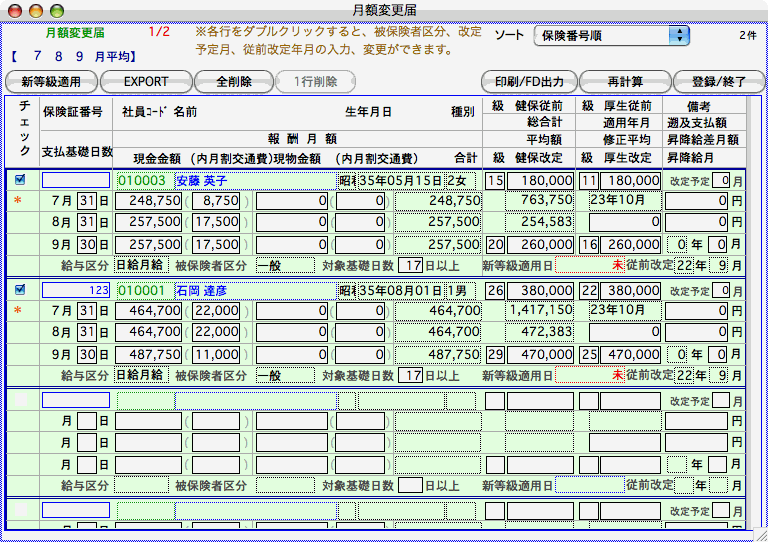Click the 新等級適用 button
This screenshot has height=542, width=768.
tap(51, 81)
